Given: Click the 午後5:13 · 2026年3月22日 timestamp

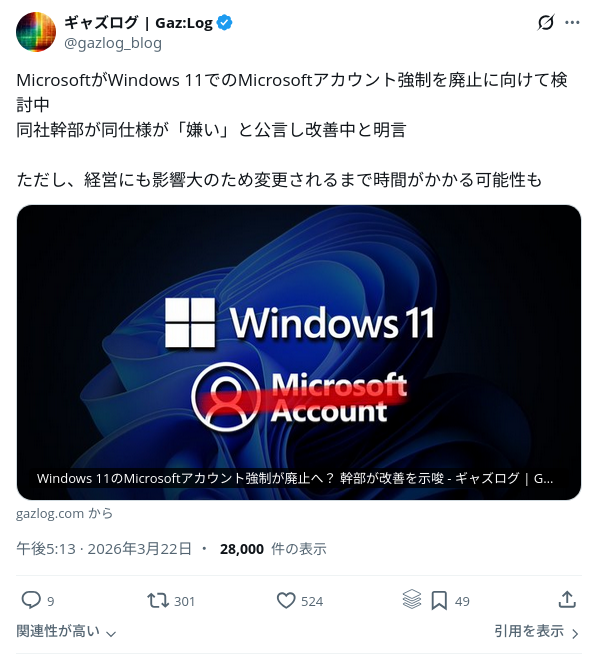Looking at the screenshot, I should (x=104, y=549).
